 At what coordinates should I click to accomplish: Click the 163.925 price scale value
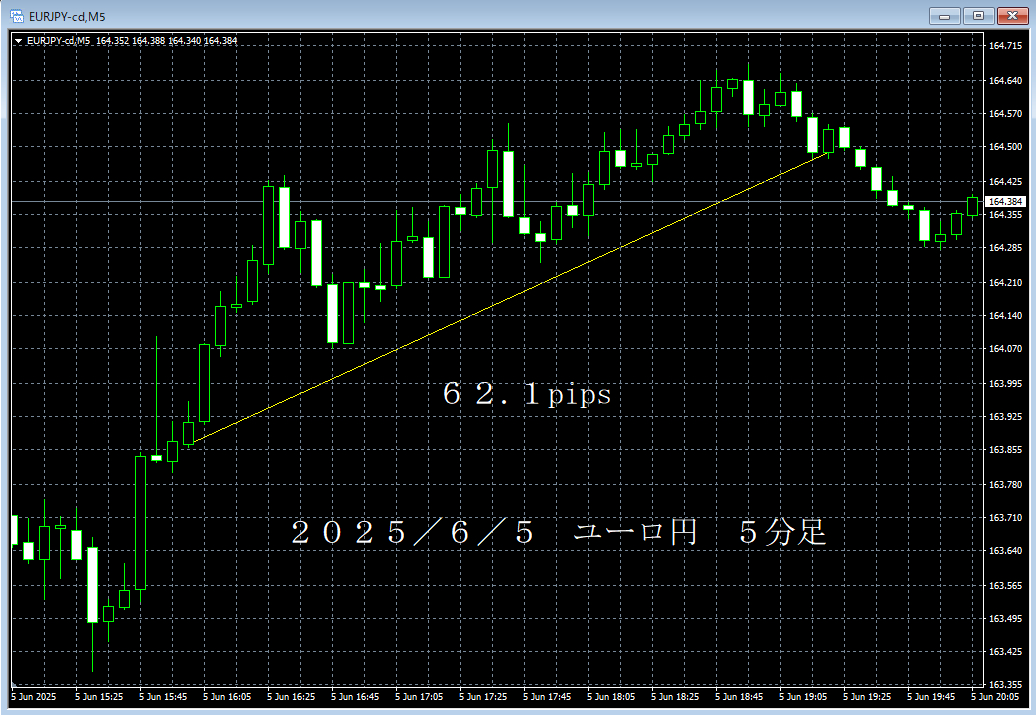tap(1005, 417)
